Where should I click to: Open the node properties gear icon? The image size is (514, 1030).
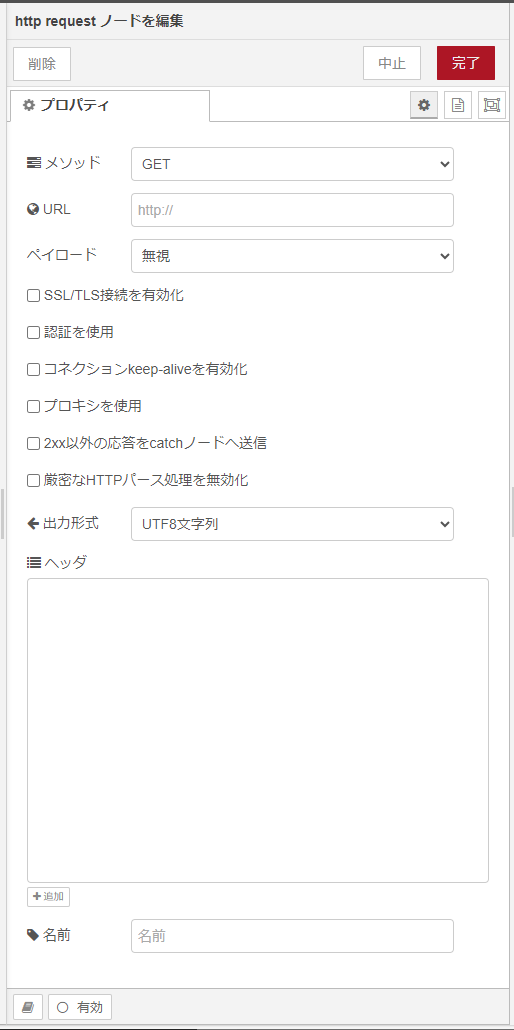[424, 105]
